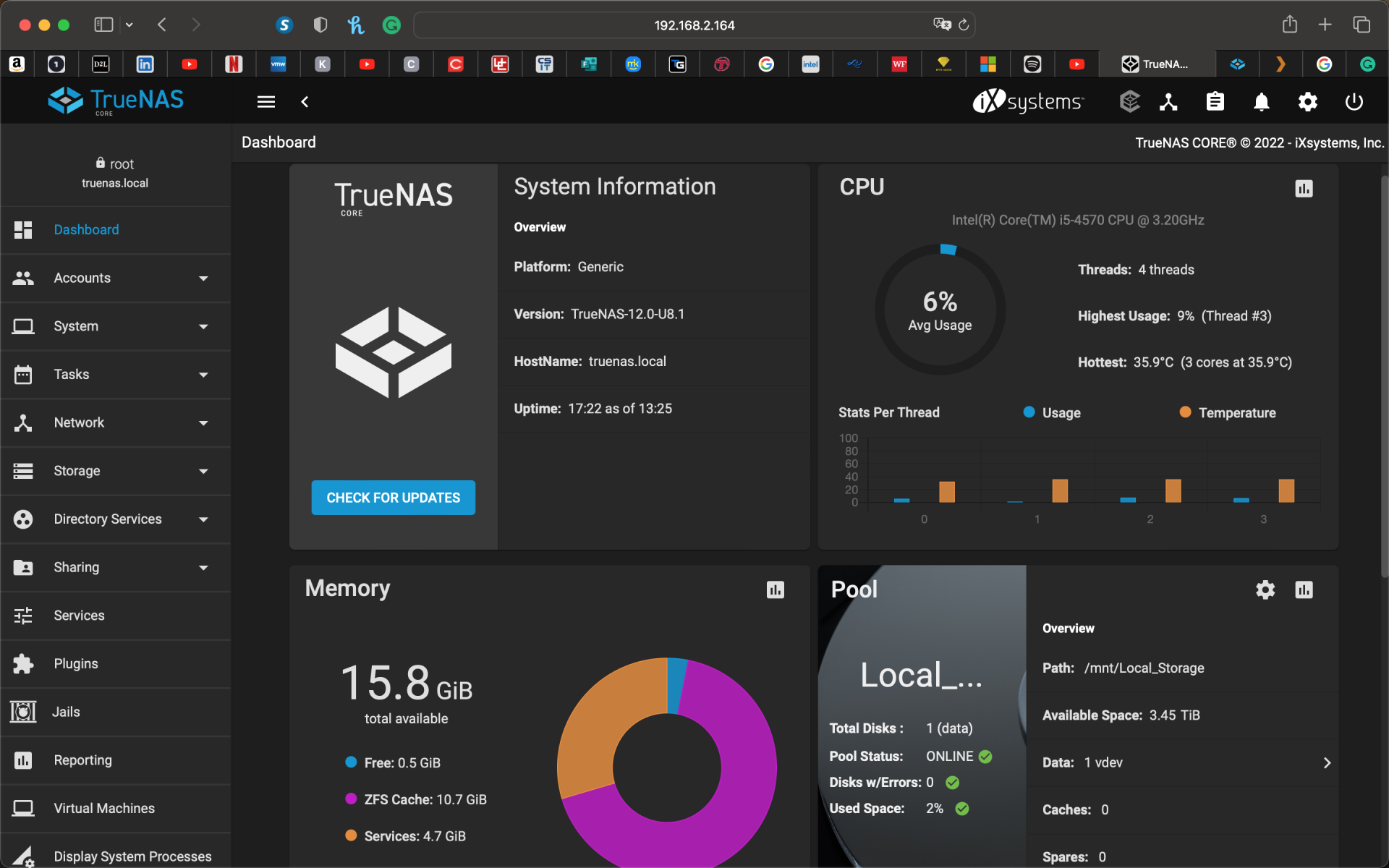
Task: Toggle the sidebar with hamburger menu icon
Action: coord(266,102)
